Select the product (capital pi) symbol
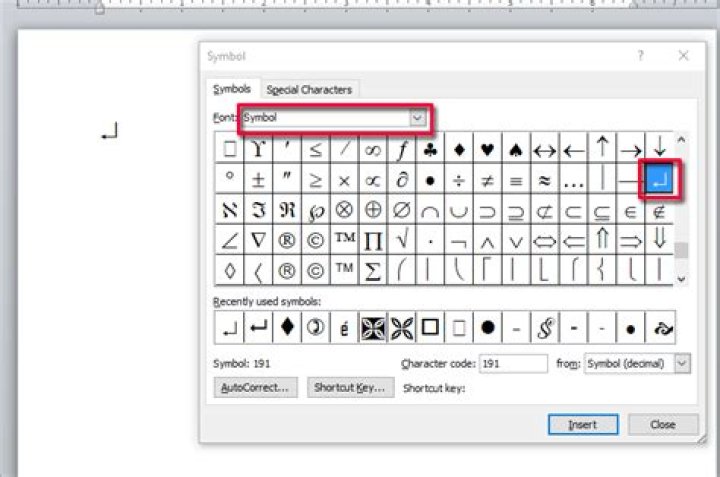This screenshot has height=477, width=720. [x=373, y=240]
